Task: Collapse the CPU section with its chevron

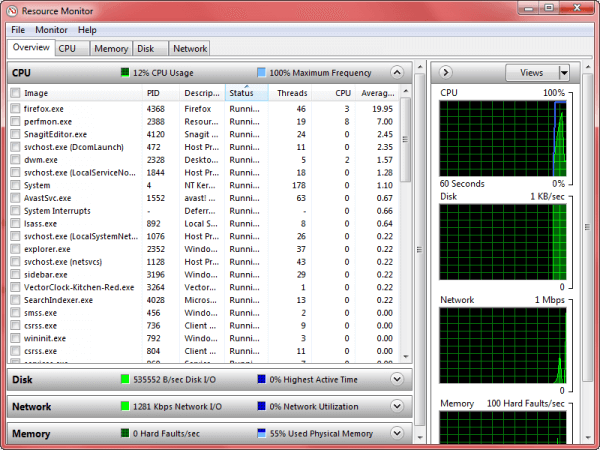Action: coord(397,72)
